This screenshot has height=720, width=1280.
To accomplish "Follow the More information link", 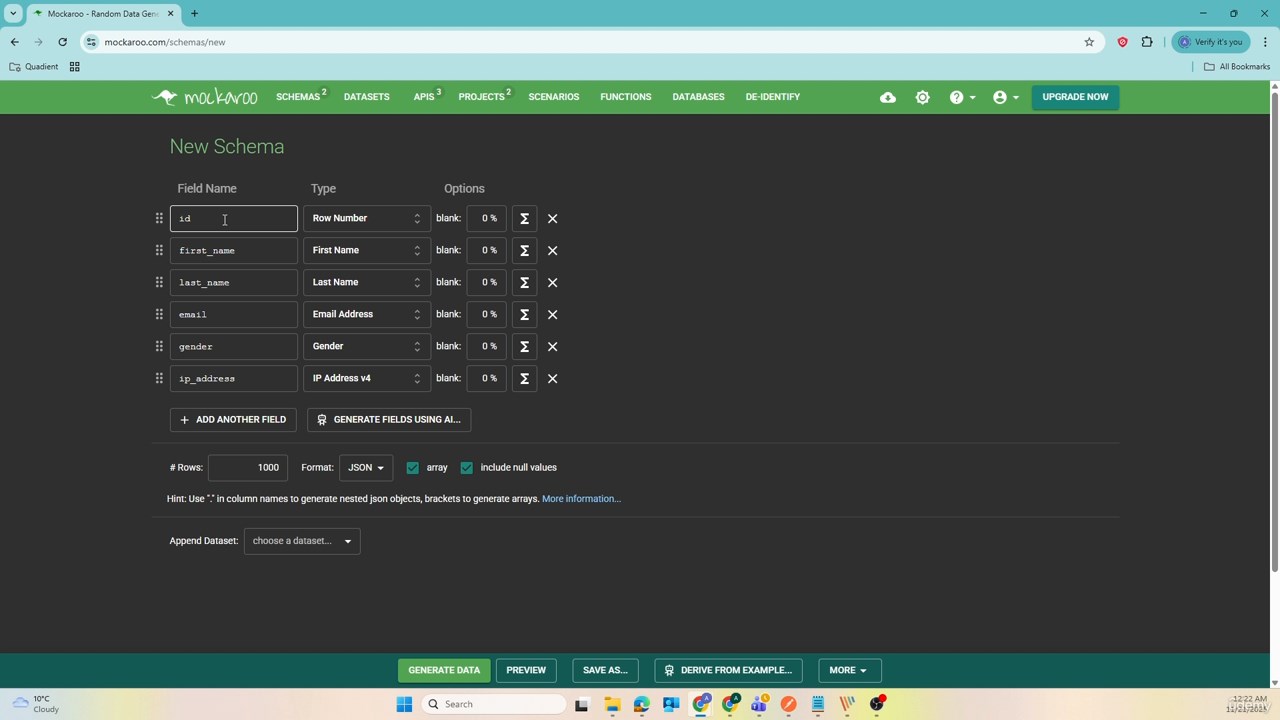I will (x=581, y=499).
